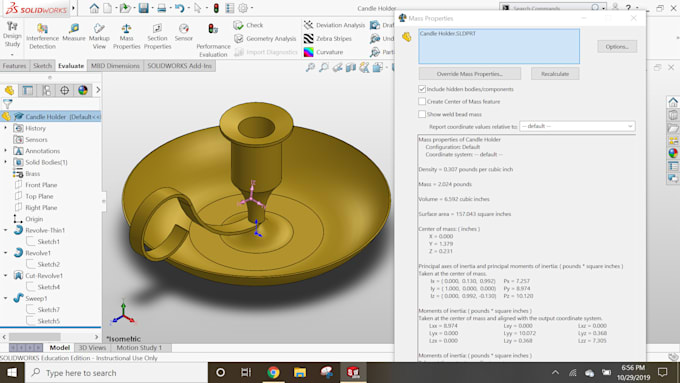This screenshot has width=680, height=383.
Task: Toggle Include hidden bodies/components checkbox
Action: click(x=422, y=89)
